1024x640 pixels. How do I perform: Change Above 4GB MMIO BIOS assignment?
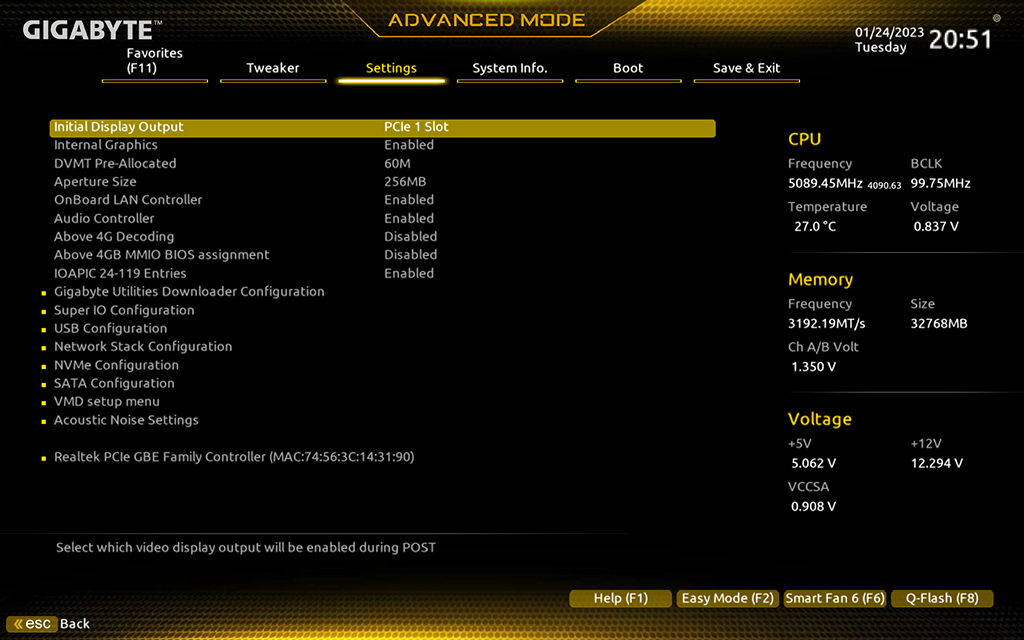pos(410,255)
